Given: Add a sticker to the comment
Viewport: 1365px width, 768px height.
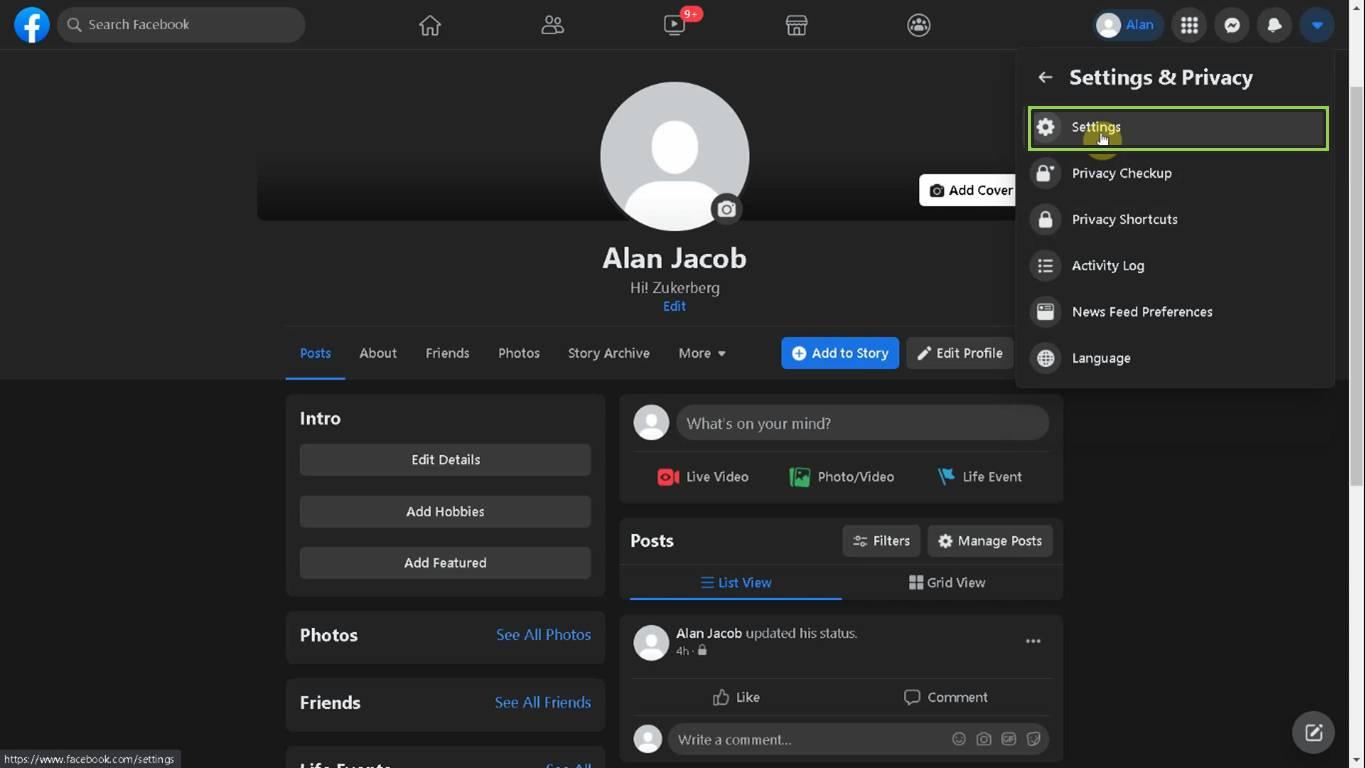Looking at the screenshot, I should [x=1034, y=739].
